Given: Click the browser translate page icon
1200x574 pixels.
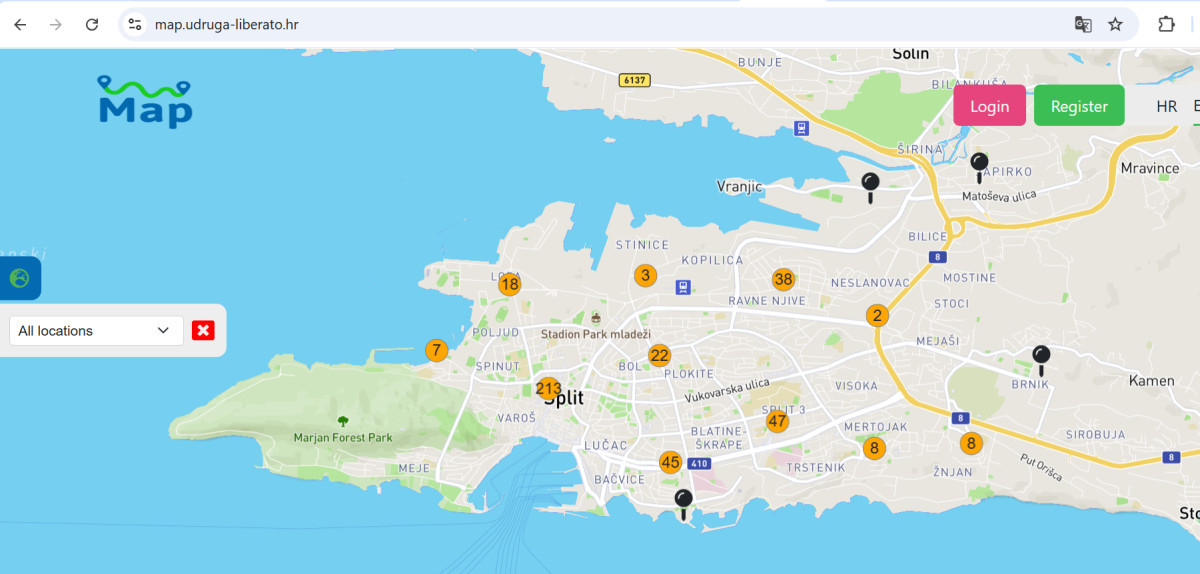Looking at the screenshot, I should point(1083,24).
